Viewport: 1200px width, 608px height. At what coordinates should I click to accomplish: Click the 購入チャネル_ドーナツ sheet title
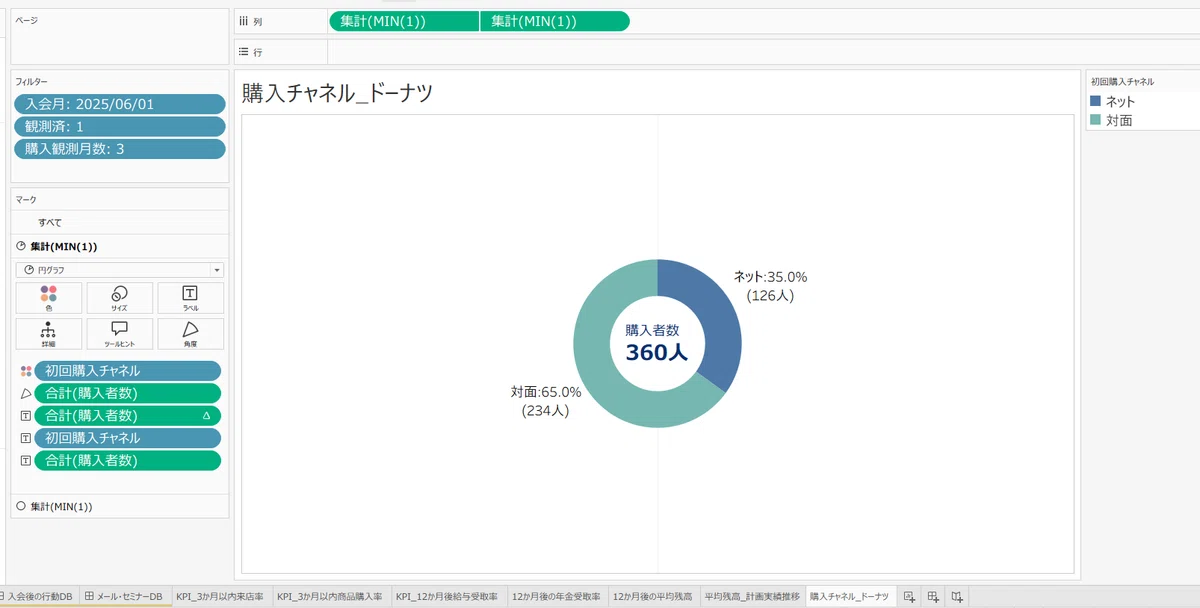pos(338,94)
